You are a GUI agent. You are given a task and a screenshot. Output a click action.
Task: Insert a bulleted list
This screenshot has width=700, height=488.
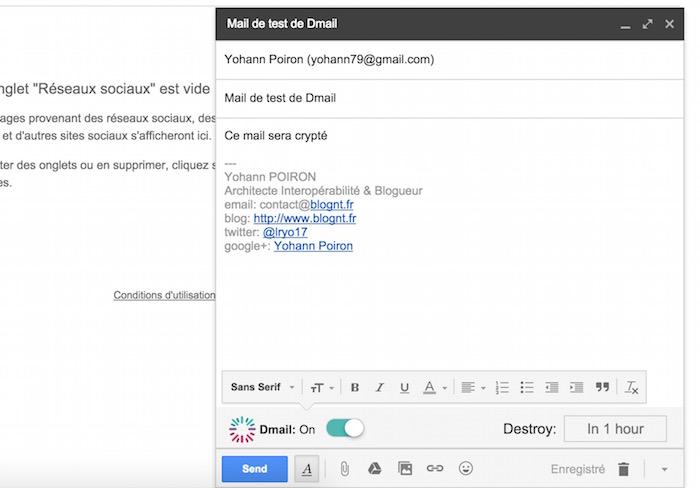[x=527, y=388]
